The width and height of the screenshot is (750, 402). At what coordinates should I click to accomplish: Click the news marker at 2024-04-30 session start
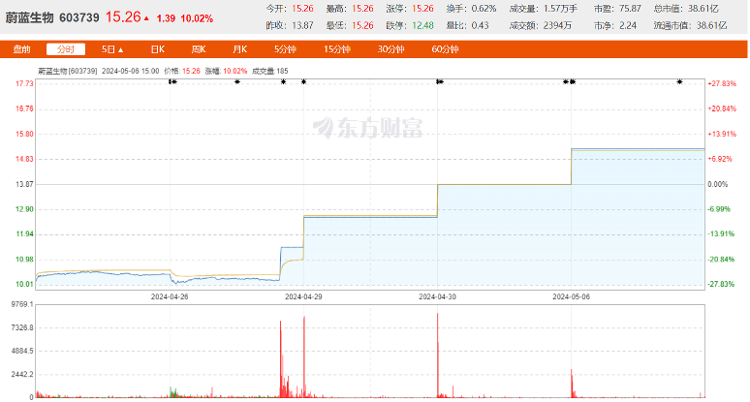pyautogui.click(x=440, y=82)
